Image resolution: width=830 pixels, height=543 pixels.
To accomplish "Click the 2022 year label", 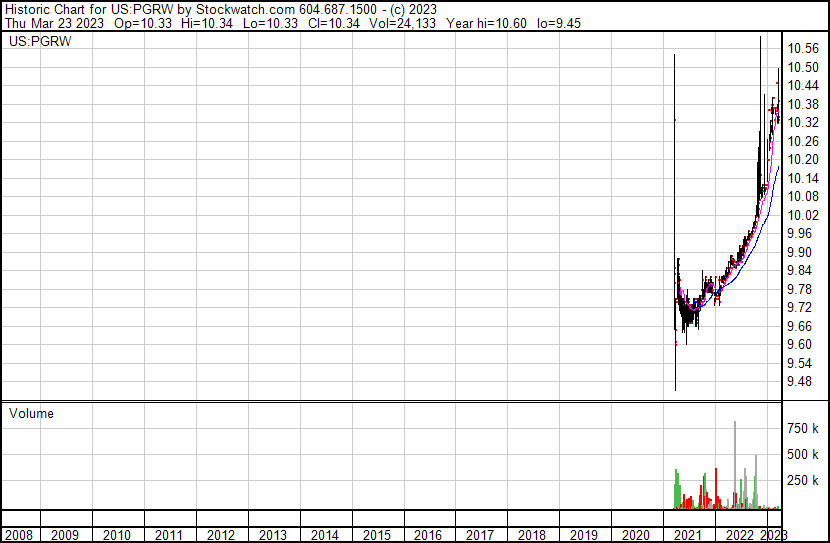I will 740,534.
